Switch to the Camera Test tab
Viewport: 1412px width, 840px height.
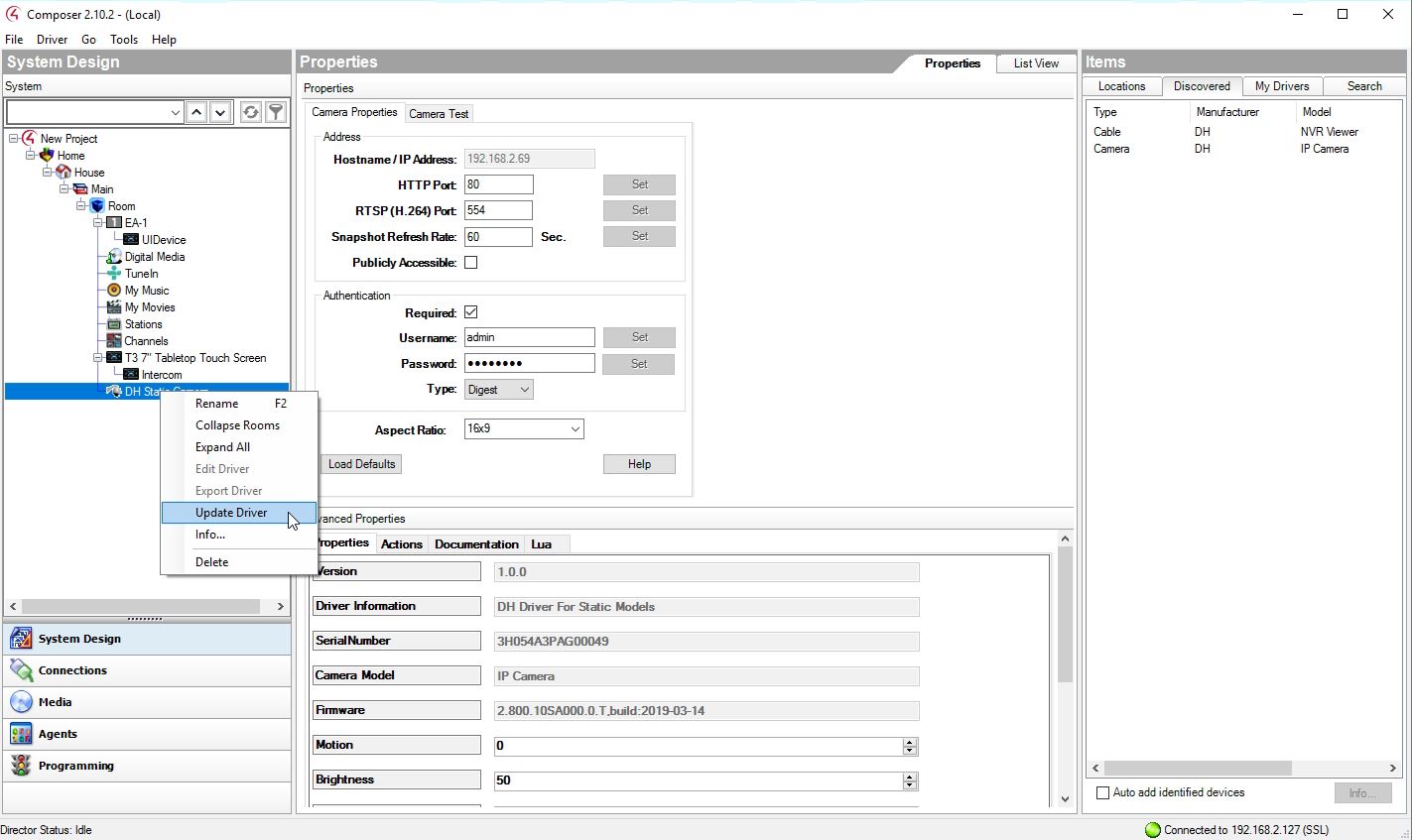(439, 114)
